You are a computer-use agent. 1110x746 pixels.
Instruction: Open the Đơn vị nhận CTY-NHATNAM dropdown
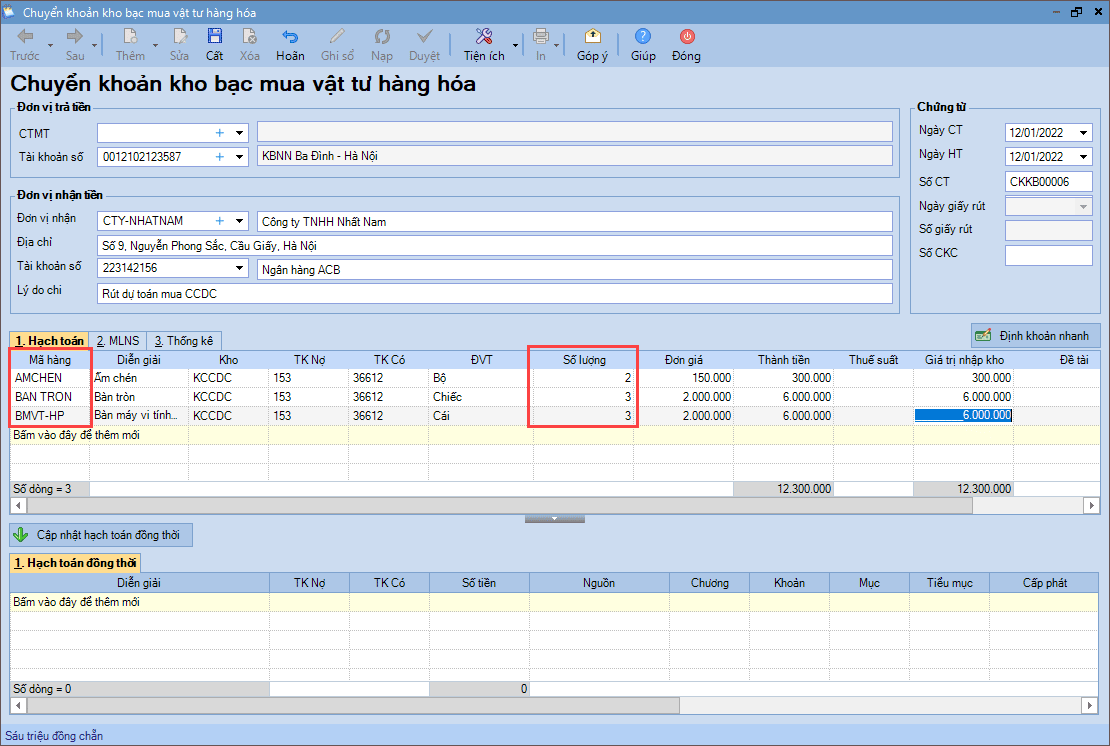[x=239, y=221]
